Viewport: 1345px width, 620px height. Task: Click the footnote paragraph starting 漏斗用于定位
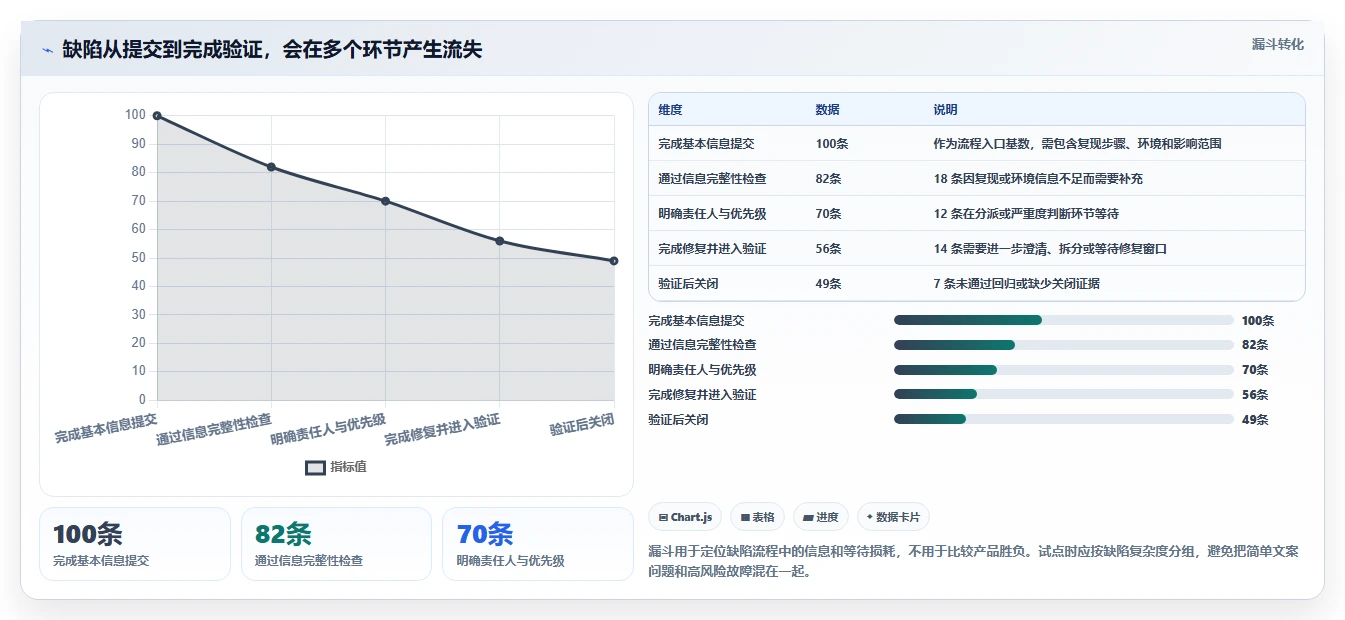tap(973, 562)
